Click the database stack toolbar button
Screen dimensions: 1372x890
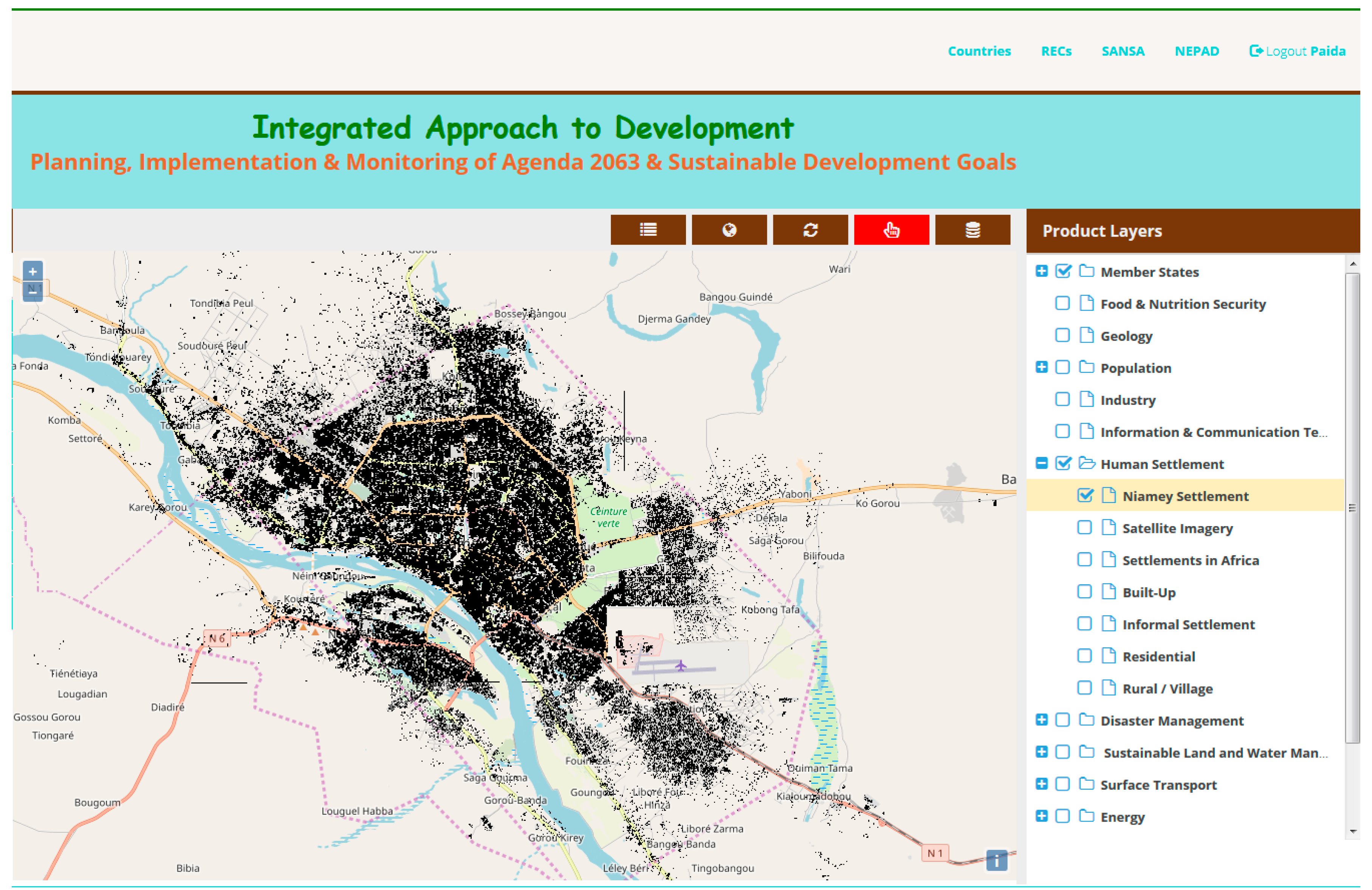[972, 230]
